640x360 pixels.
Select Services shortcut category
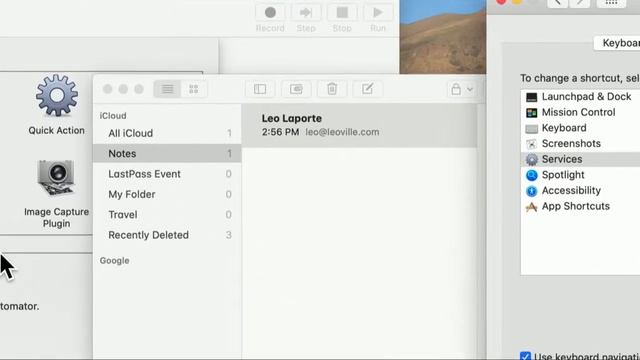click(x=580, y=159)
